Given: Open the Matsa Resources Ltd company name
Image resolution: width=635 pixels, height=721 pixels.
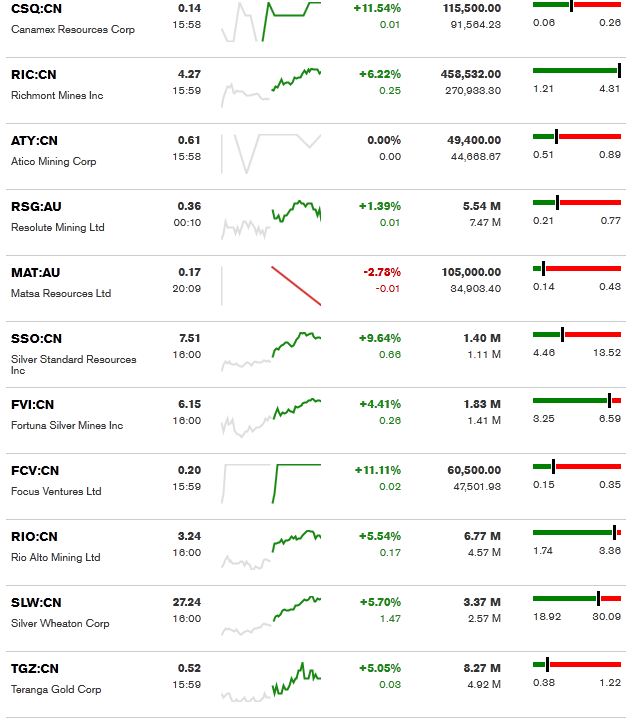Looking at the screenshot, I should (x=61, y=294).
